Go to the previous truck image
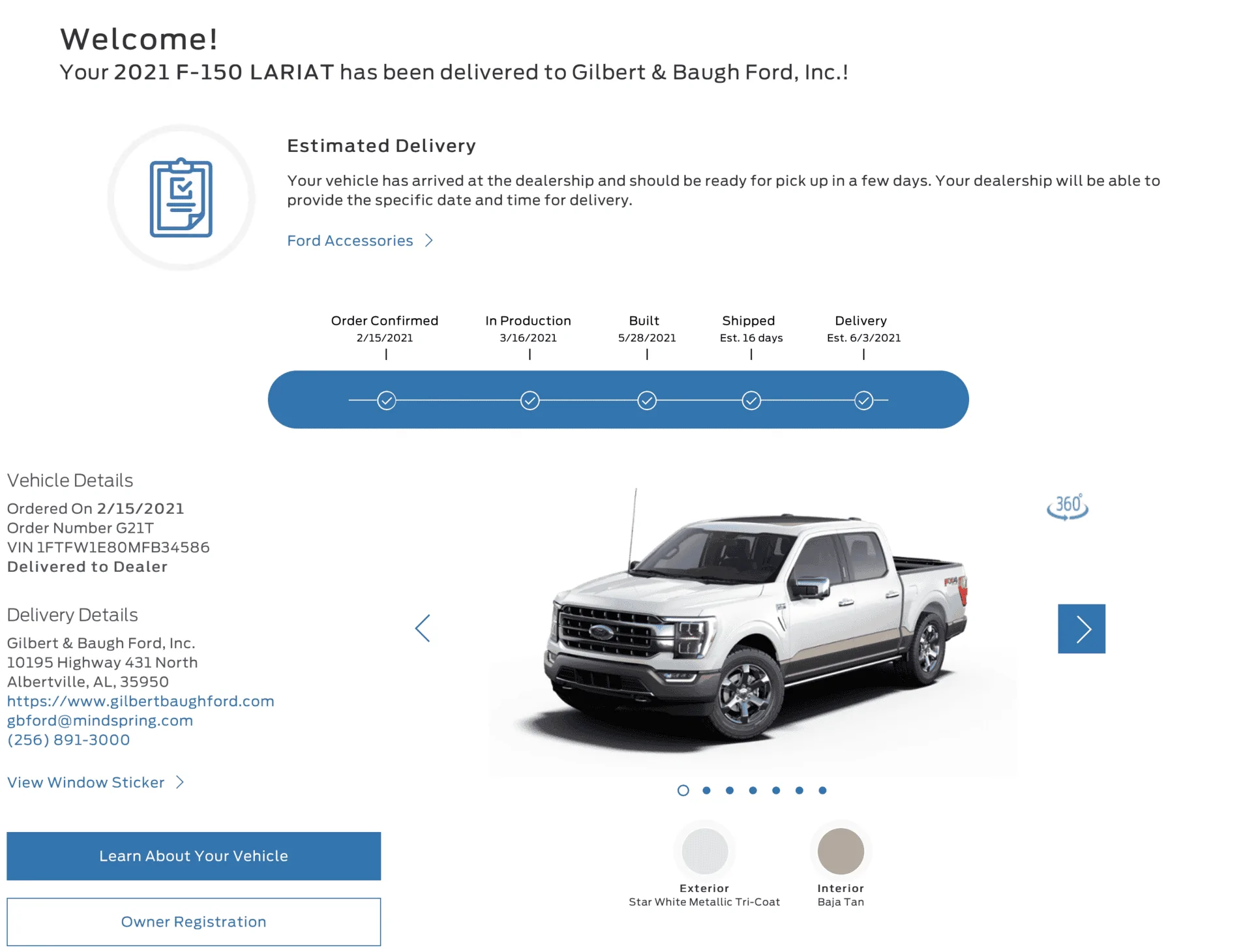The width and height of the screenshot is (1239, 952). (423, 629)
